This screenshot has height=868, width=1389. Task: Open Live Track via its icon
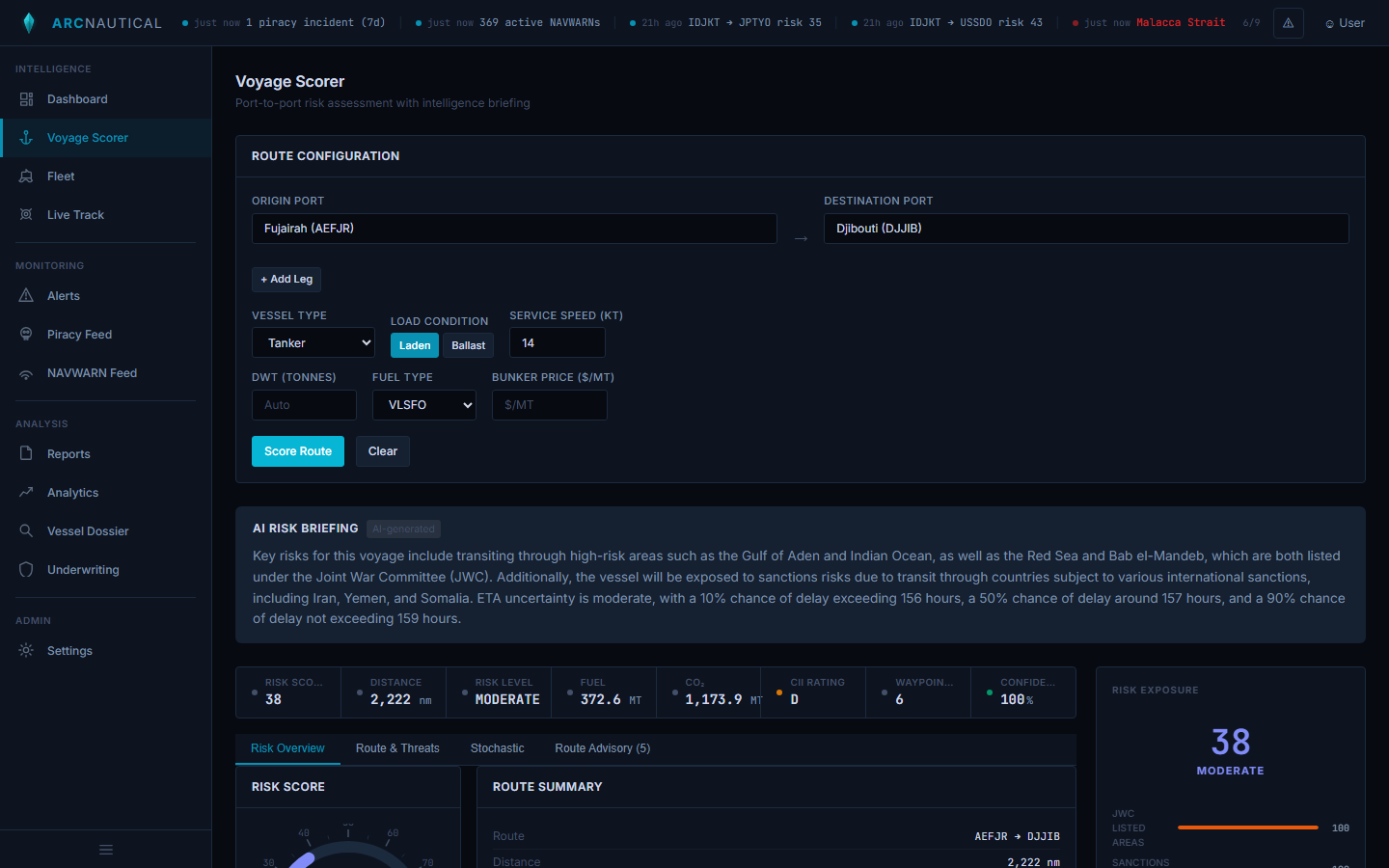click(x=26, y=215)
